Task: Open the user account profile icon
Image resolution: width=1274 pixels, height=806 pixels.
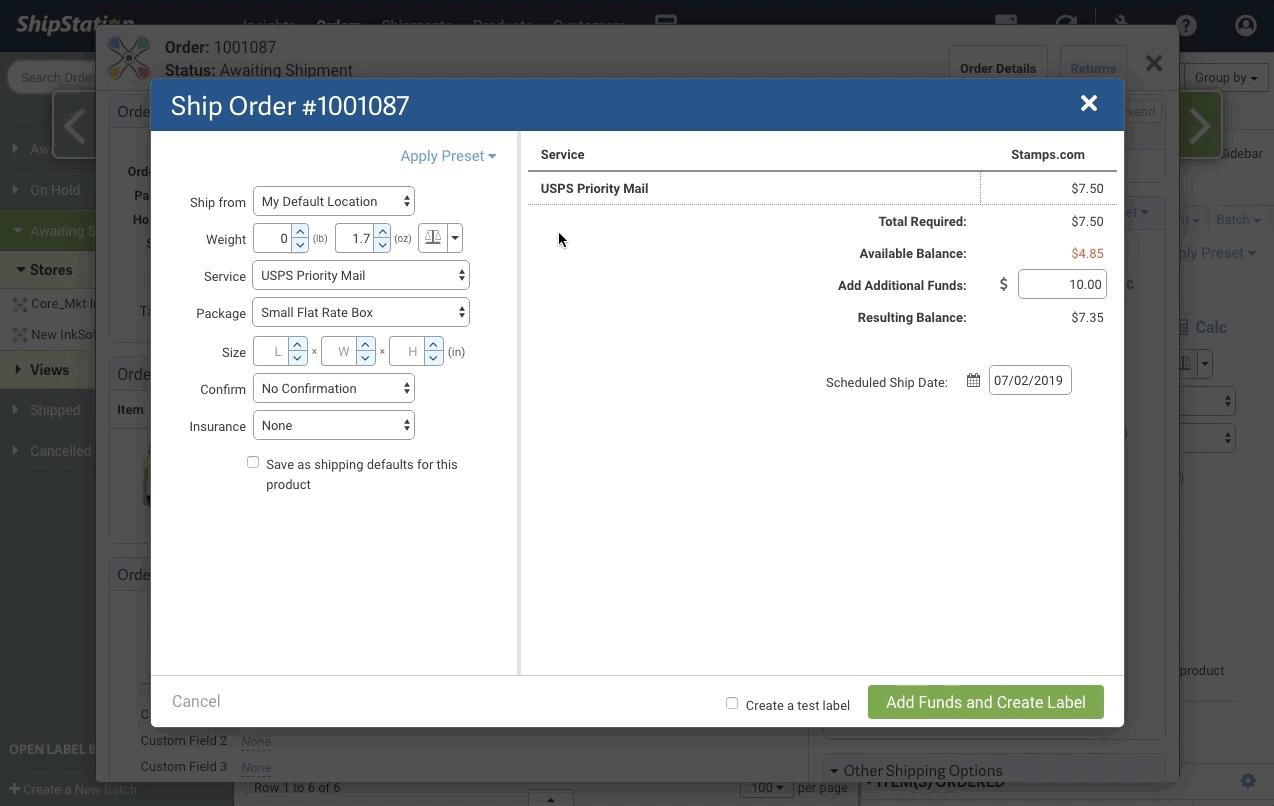Action: (x=1246, y=26)
